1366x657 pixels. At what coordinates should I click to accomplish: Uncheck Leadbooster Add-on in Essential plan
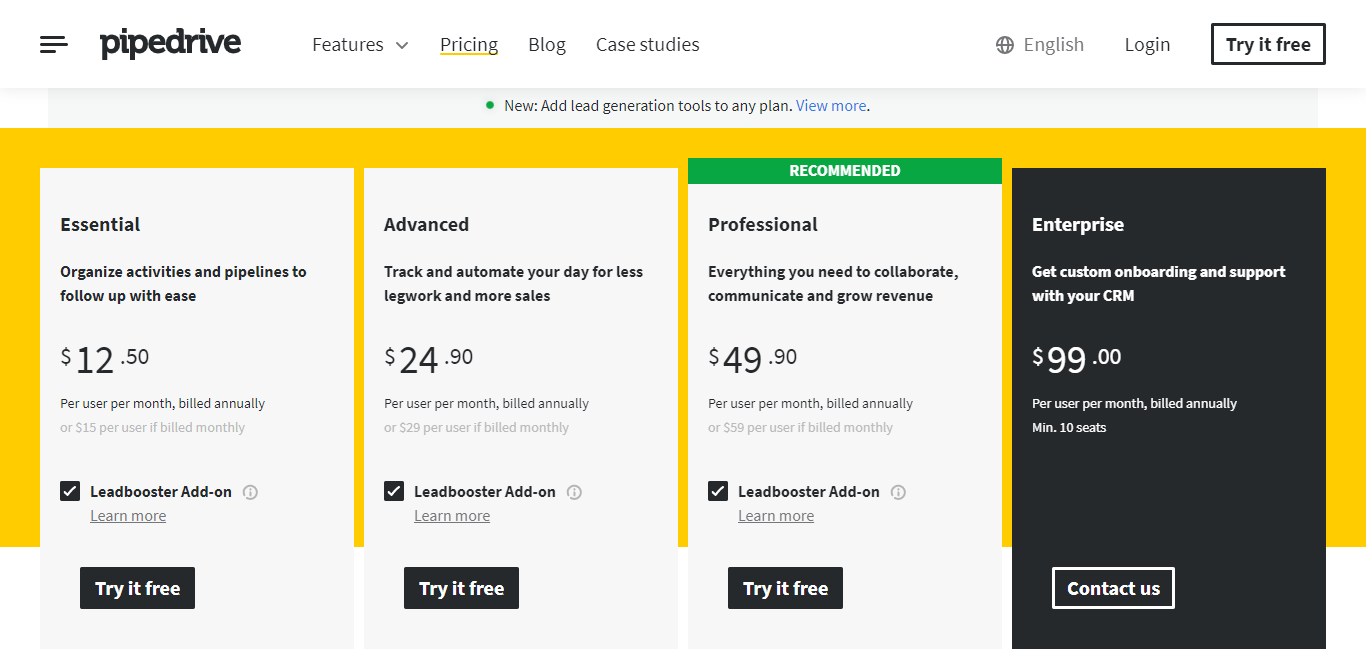pos(70,491)
